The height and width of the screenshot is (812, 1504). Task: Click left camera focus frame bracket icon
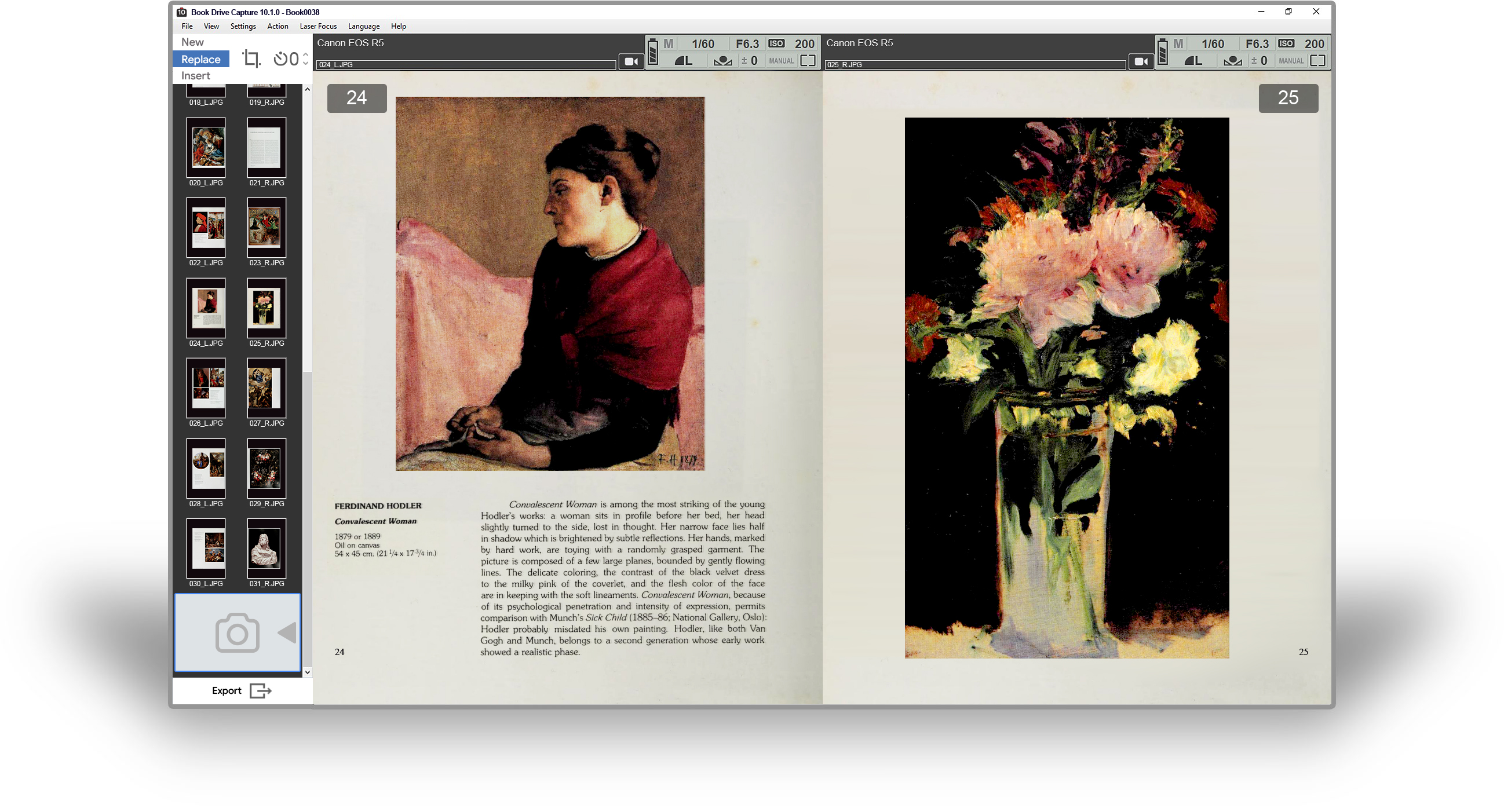(x=808, y=61)
